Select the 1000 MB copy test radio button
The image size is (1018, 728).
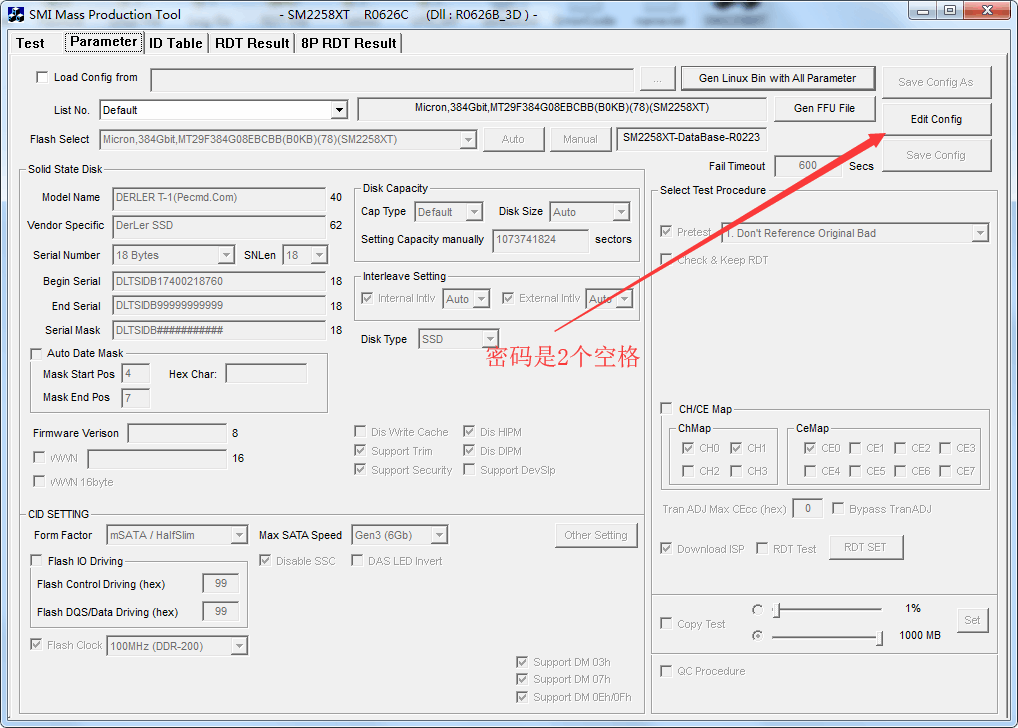click(757, 635)
